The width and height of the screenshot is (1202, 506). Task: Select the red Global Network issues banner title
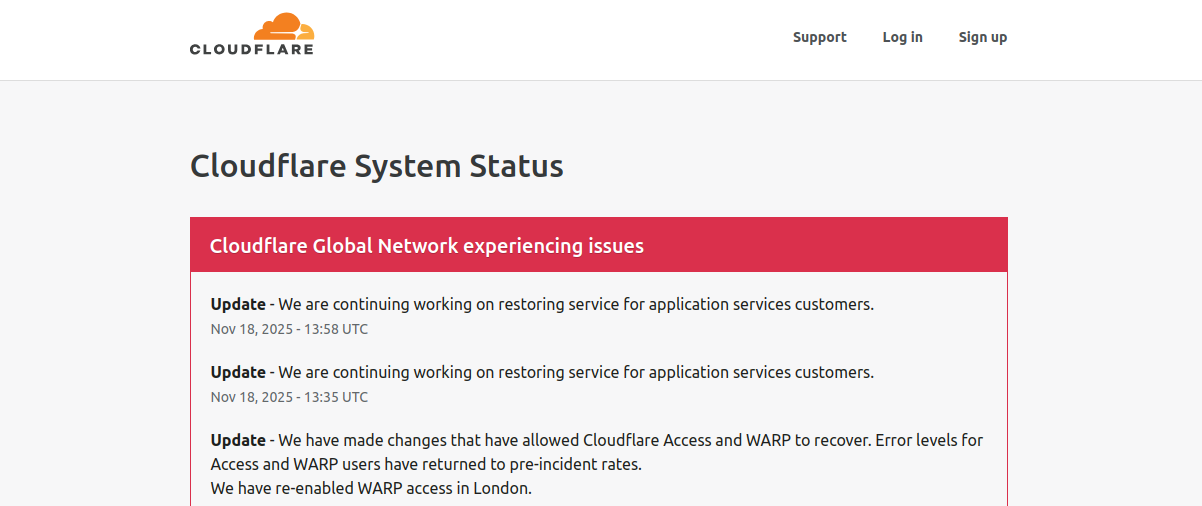426,246
